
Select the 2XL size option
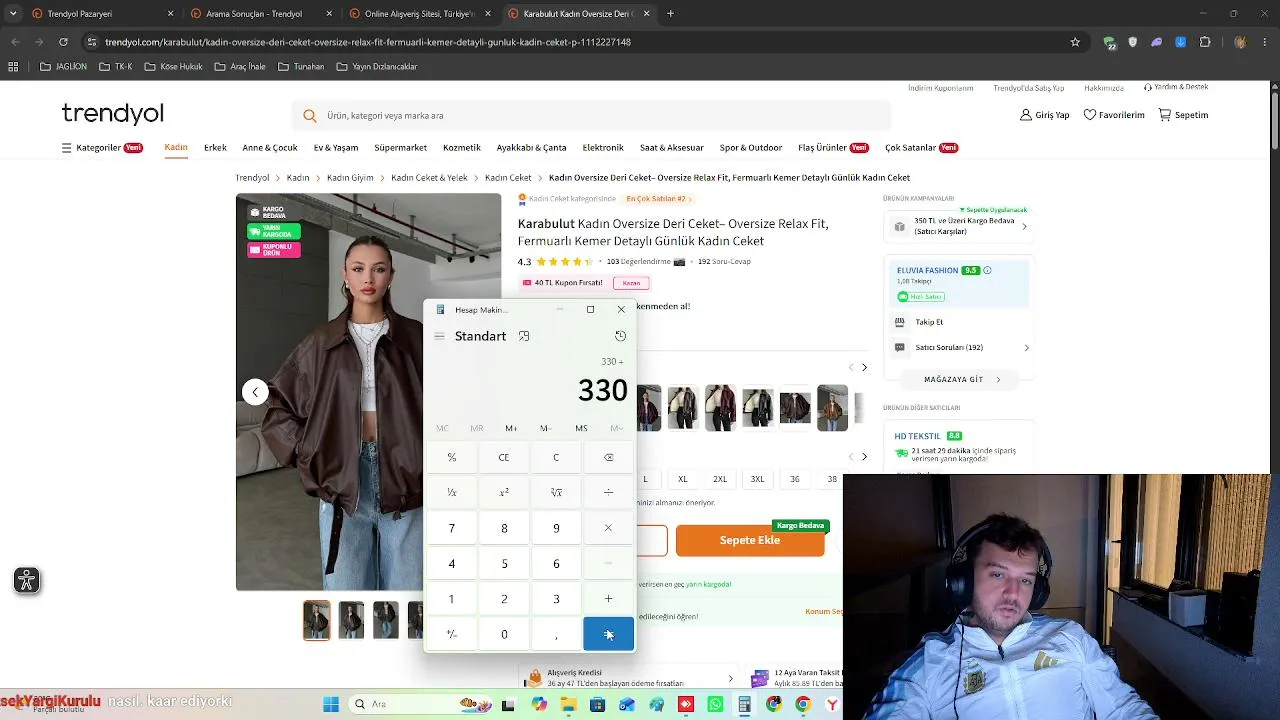click(x=720, y=479)
